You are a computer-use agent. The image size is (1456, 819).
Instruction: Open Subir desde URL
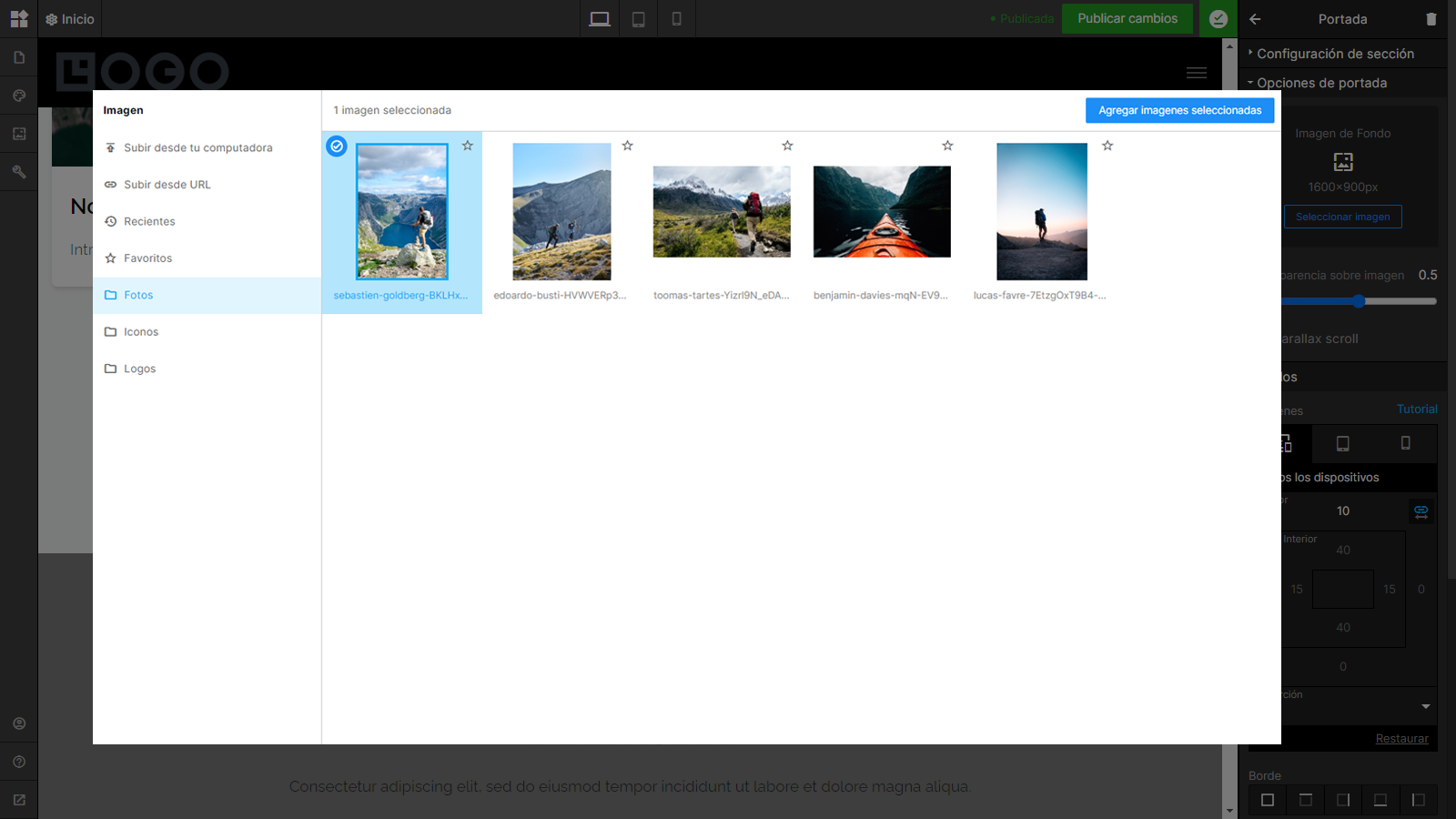tap(207, 185)
